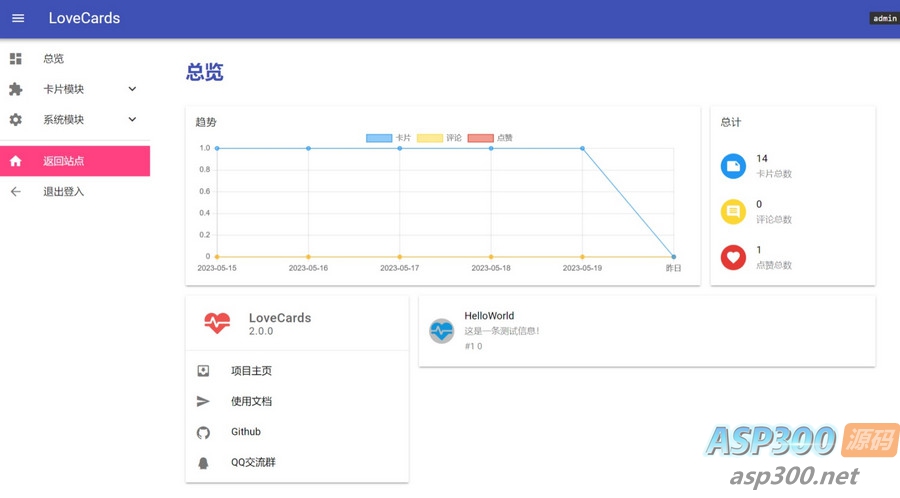Screen dimensions: 900x498
Task: Toggle 点赞 series in chart legend
Action: [x=491, y=138]
